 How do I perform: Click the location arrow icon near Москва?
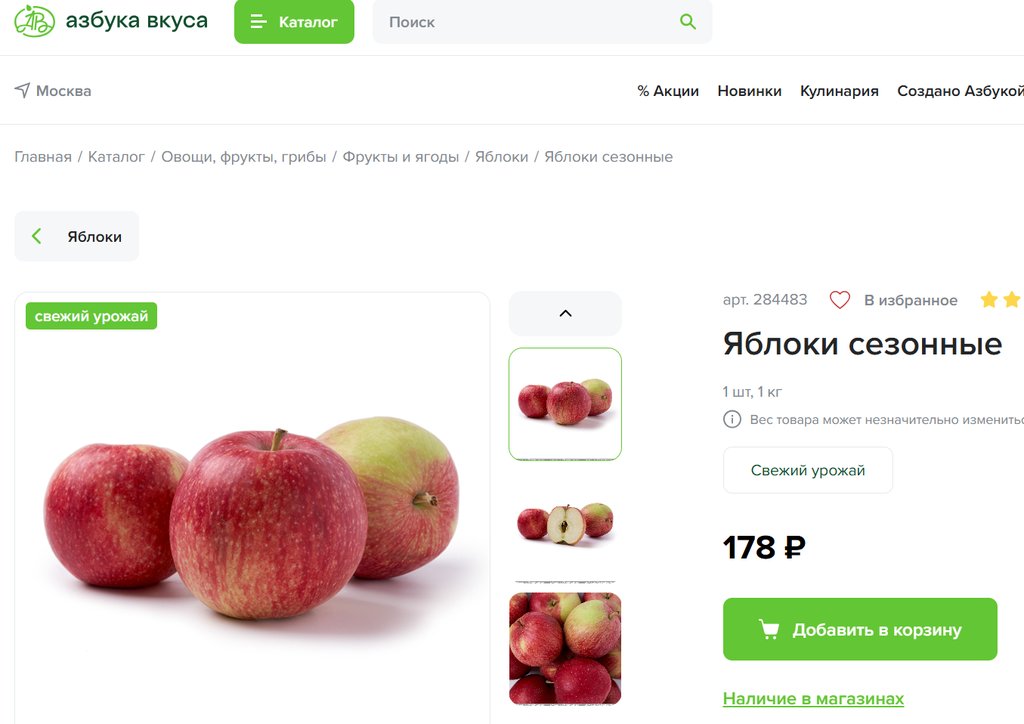pyautogui.click(x=22, y=90)
